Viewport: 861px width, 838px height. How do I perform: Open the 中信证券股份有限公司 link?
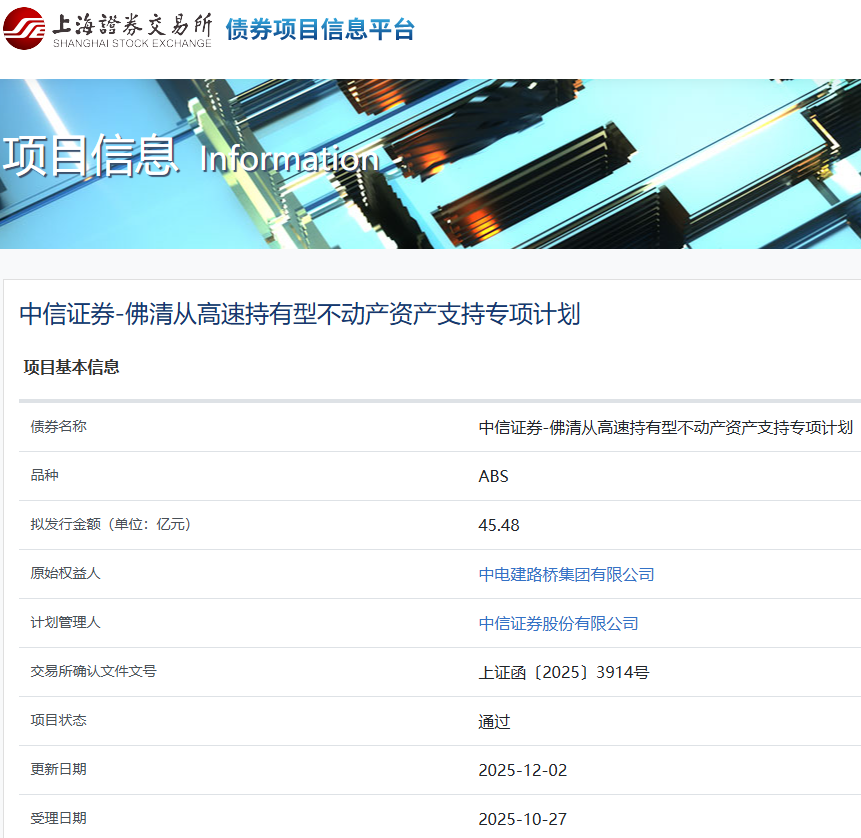click(558, 623)
